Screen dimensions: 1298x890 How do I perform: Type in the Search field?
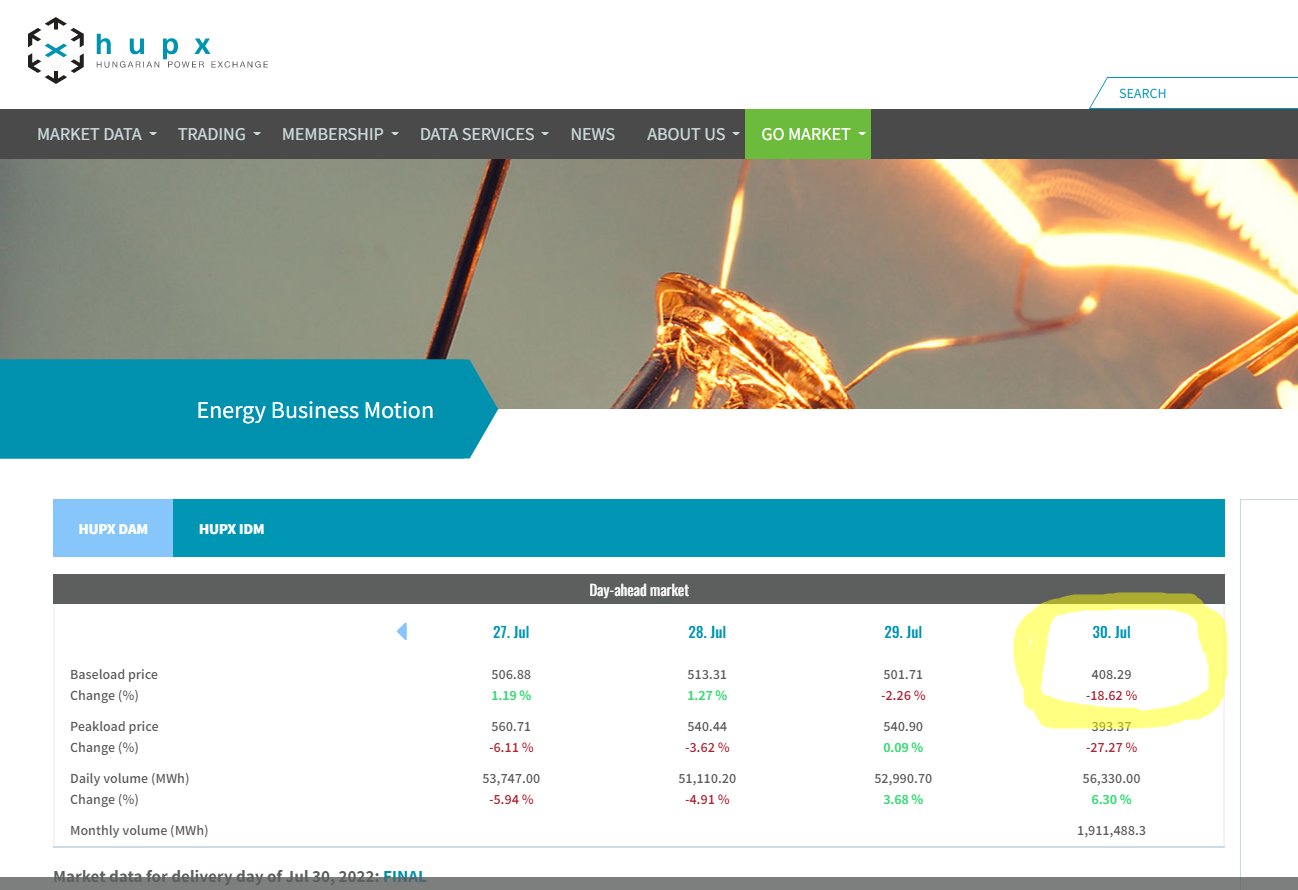pos(1200,93)
